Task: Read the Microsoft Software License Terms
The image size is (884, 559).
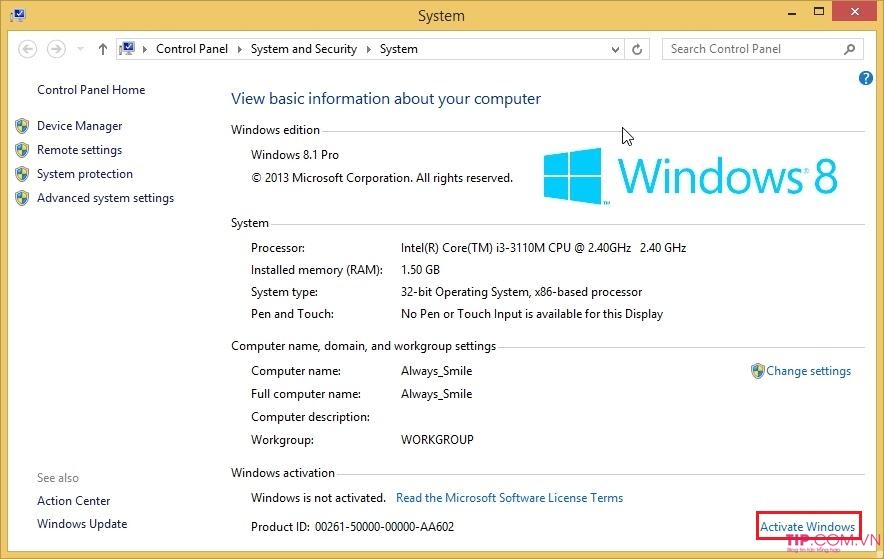Action: click(x=509, y=498)
